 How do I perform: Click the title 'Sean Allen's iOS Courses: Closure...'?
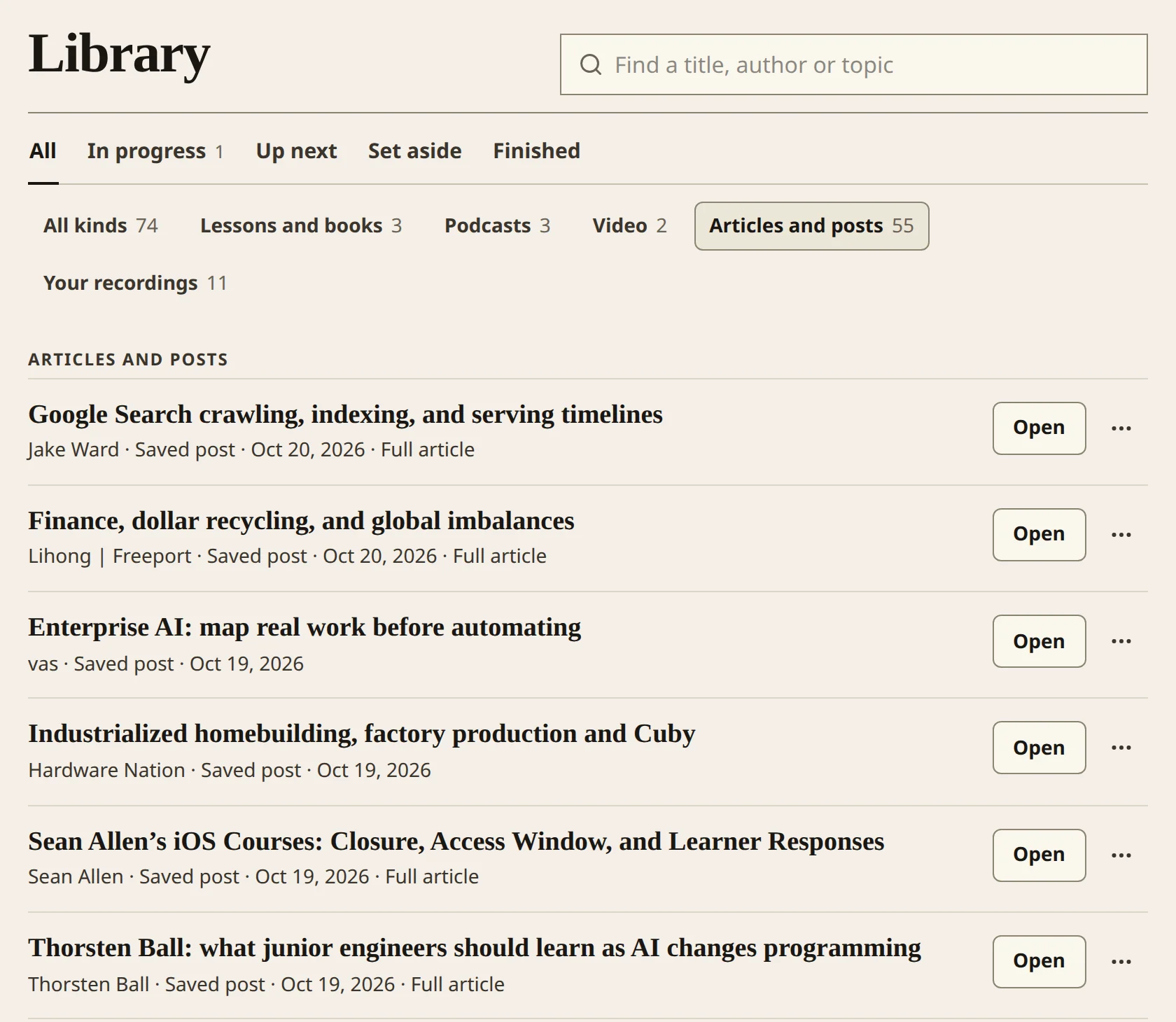456,842
